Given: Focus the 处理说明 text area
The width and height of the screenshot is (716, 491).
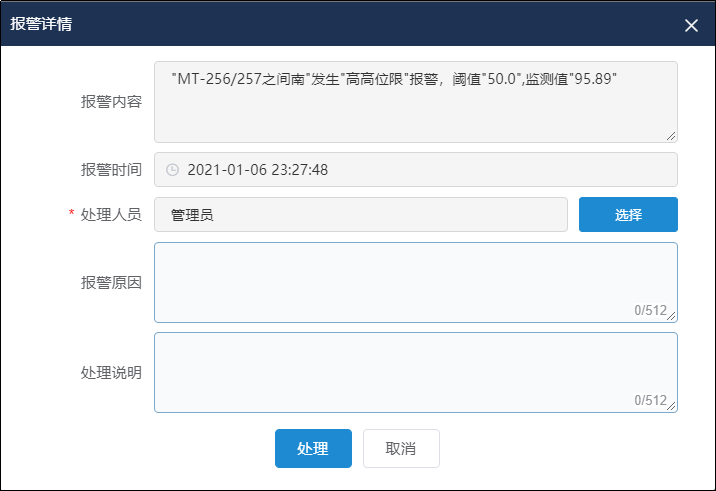Looking at the screenshot, I should tap(416, 372).
